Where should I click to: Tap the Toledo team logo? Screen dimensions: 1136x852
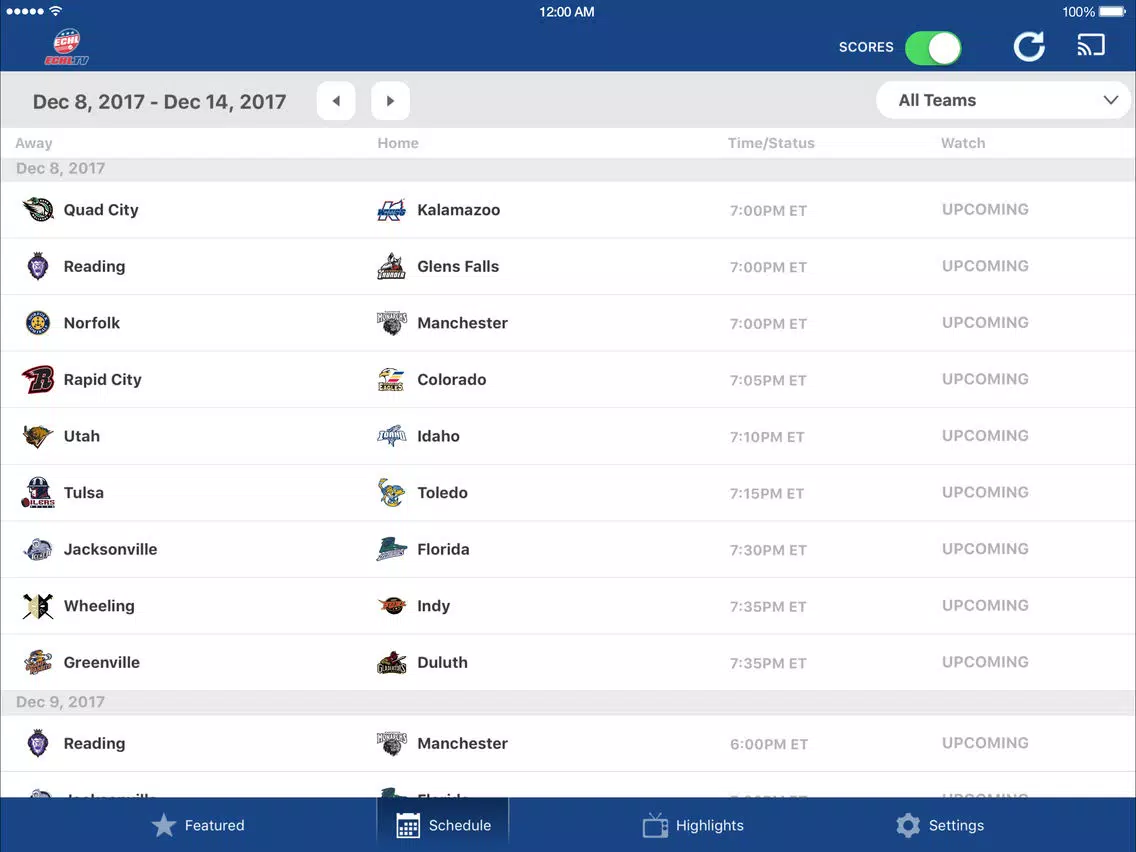coord(392,493)
